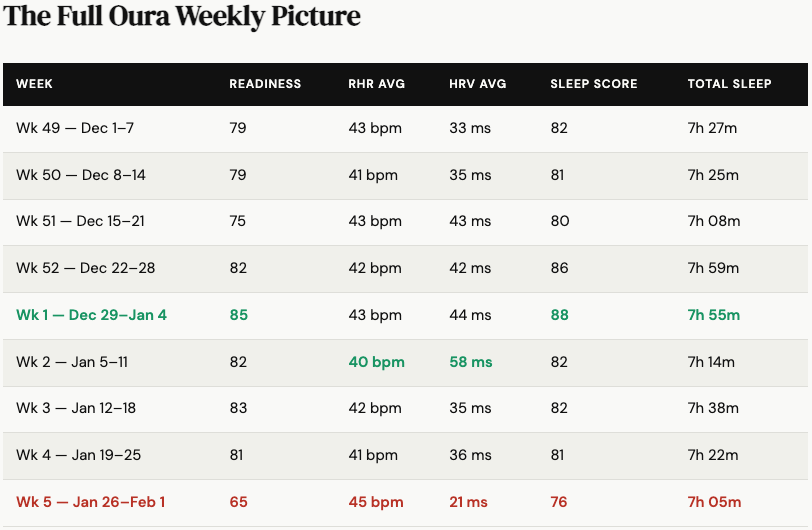Select the Wk 49 — Dec 1–7 row label
812x530 pixels.
pos(75,128)
